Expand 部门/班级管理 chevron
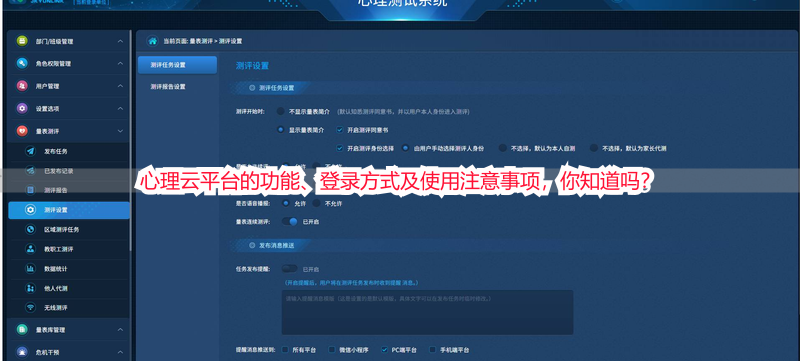Viewport: 800px width, 361px height. click(120, 41)
